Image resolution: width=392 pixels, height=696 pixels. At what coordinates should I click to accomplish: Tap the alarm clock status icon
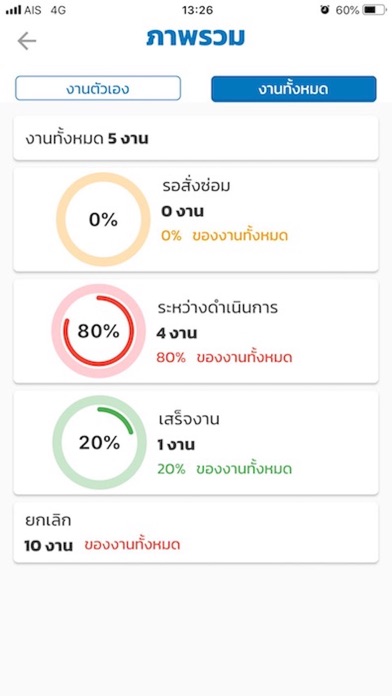pyautogui.click(x=325, y=10)
